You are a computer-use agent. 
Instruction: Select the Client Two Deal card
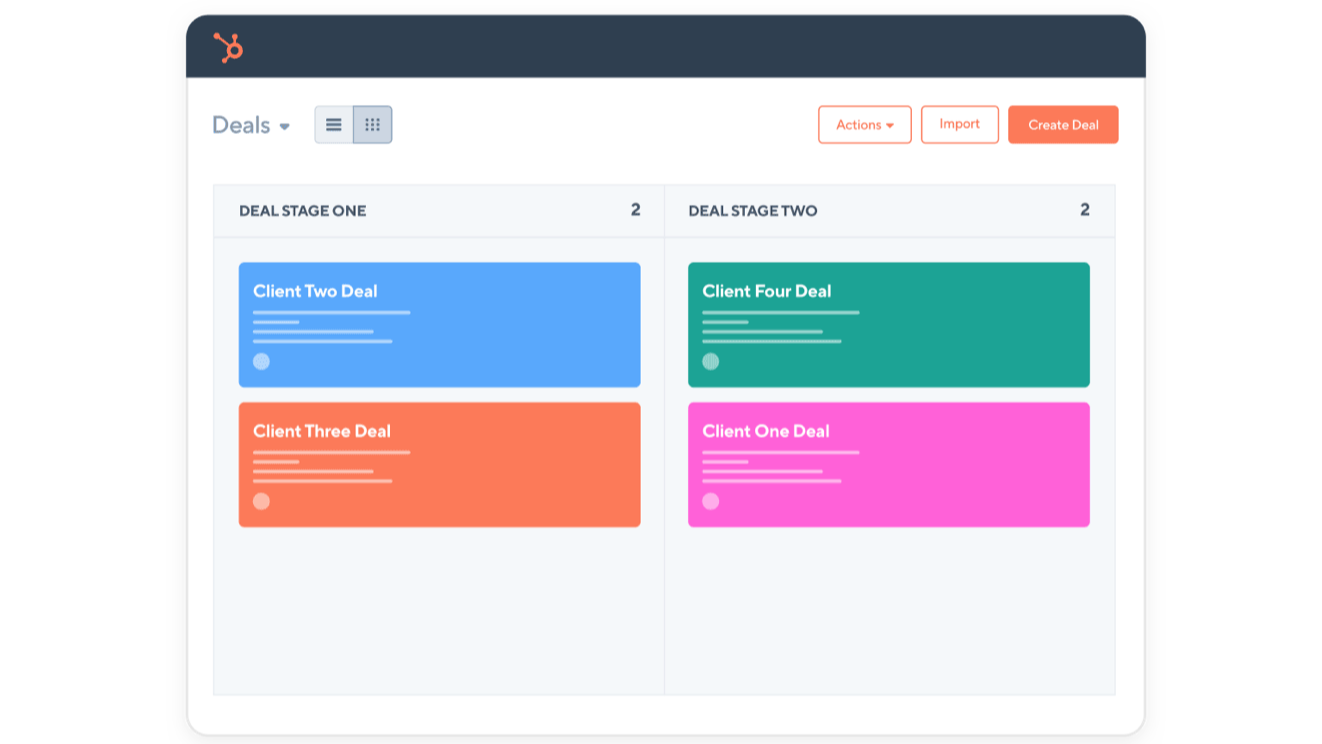pos(439,324)
